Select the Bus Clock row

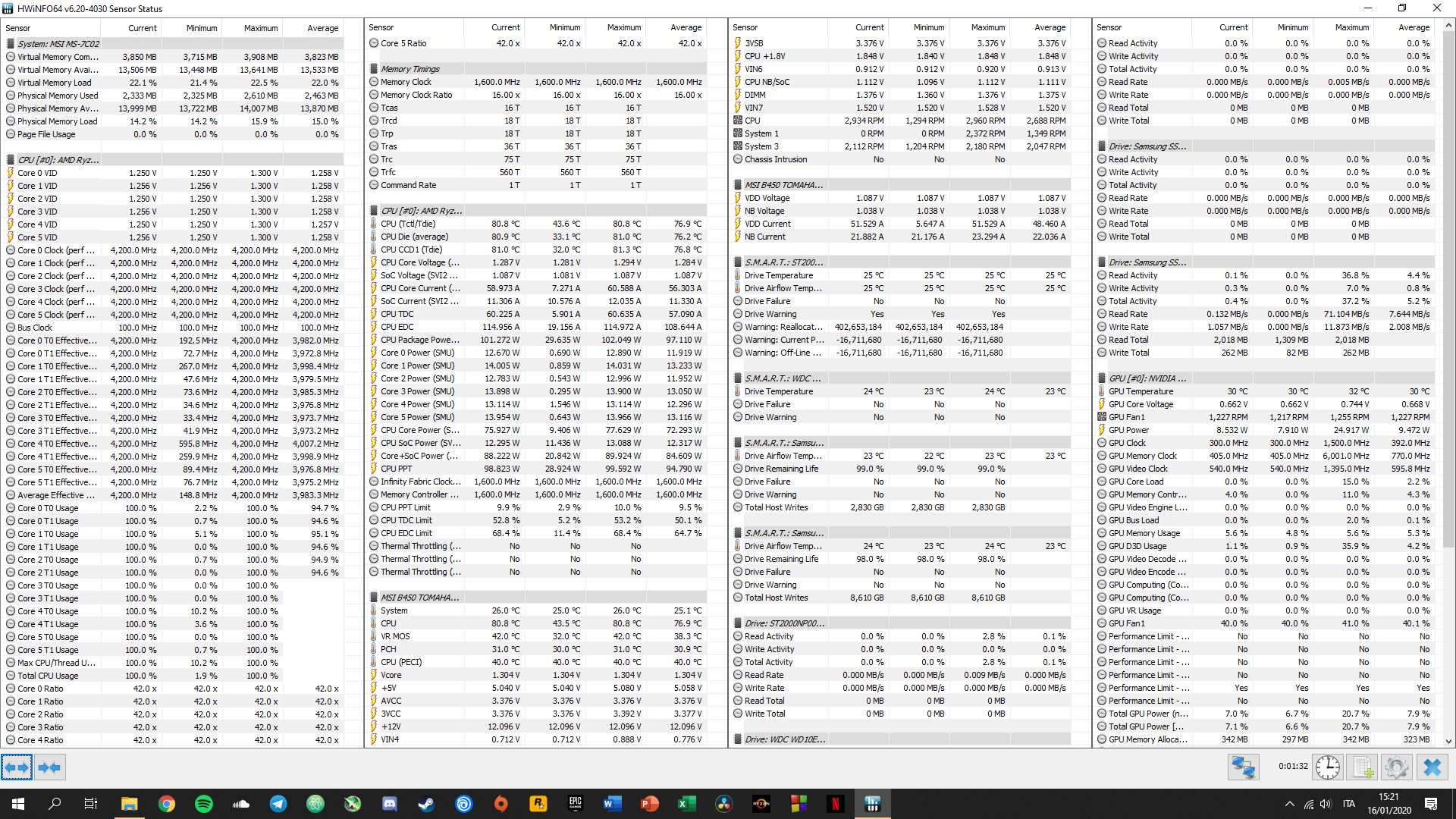pyautogui.click(x=173, y=328)
